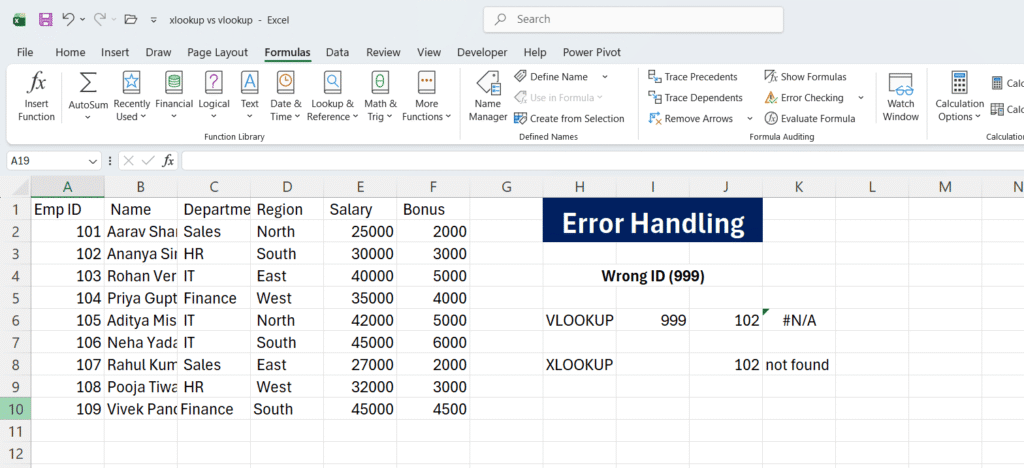Open the Watch Window

click(903, 97)
